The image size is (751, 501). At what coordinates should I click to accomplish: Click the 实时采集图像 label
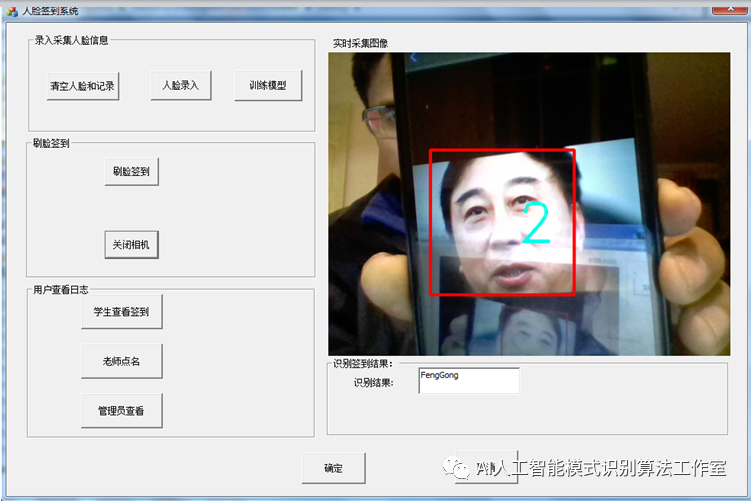coord(360,44)
